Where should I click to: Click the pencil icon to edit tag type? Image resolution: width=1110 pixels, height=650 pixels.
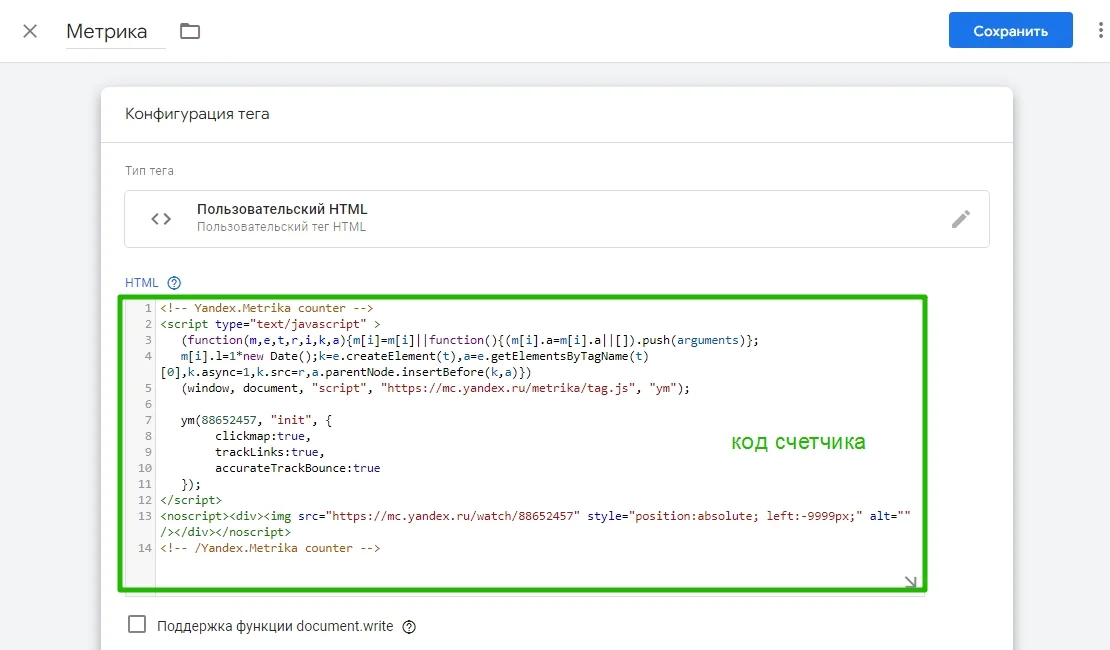[x=960, y=219]
